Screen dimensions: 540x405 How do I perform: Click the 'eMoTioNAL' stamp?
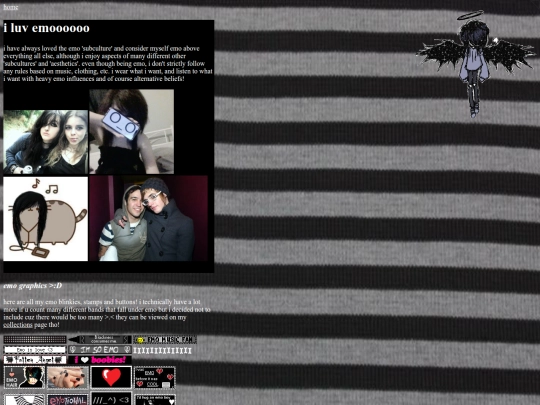click(68, 399)
